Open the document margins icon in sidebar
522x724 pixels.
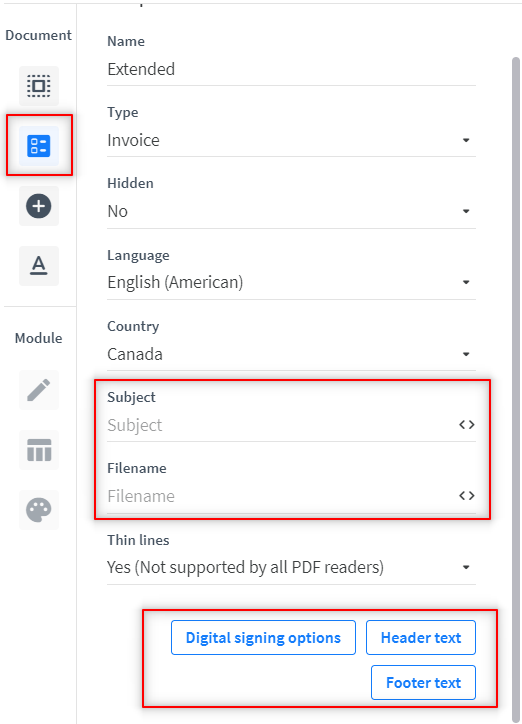[x=39, y=86]
